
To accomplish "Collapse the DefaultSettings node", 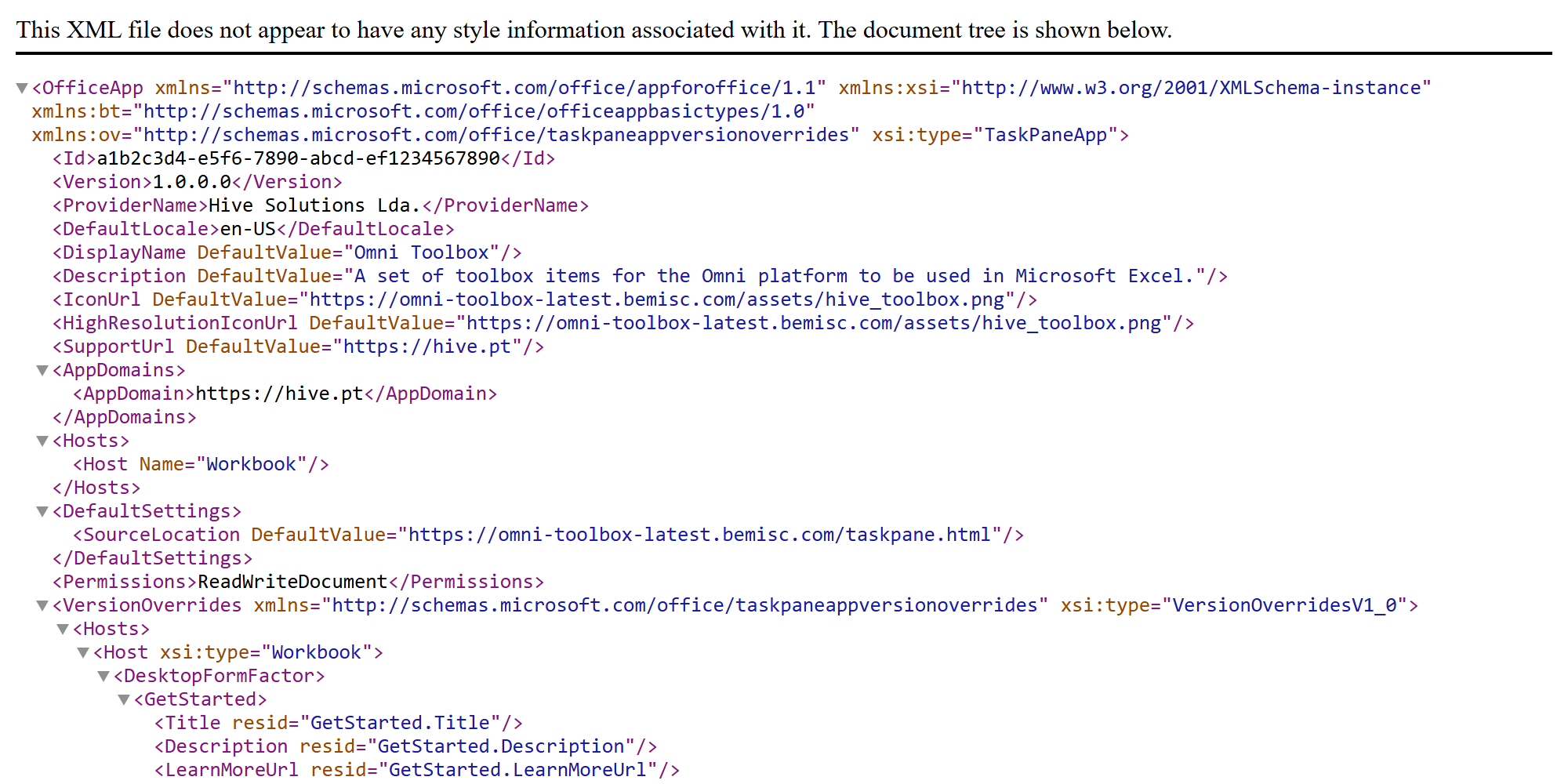I will [x=42, y=511].
